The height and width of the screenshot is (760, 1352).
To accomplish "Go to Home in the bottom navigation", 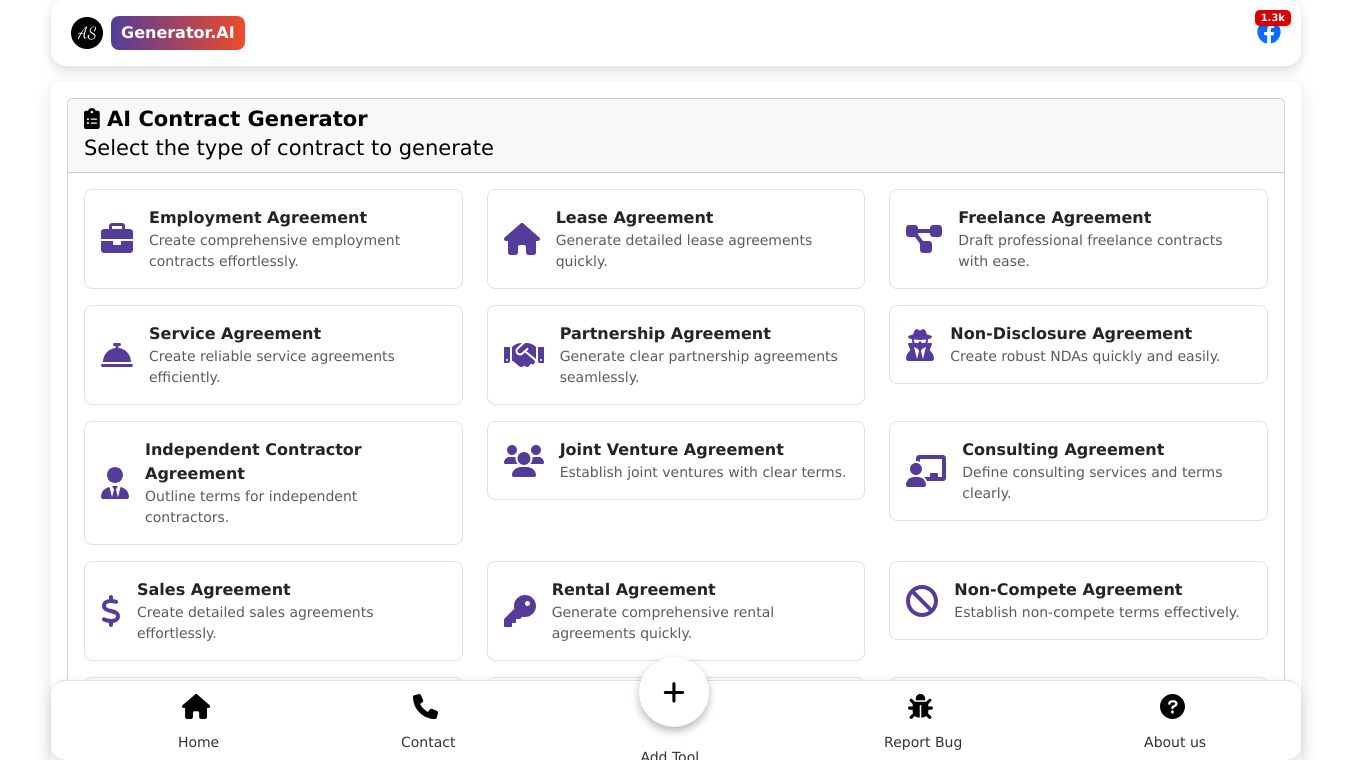I will [198, 721].
